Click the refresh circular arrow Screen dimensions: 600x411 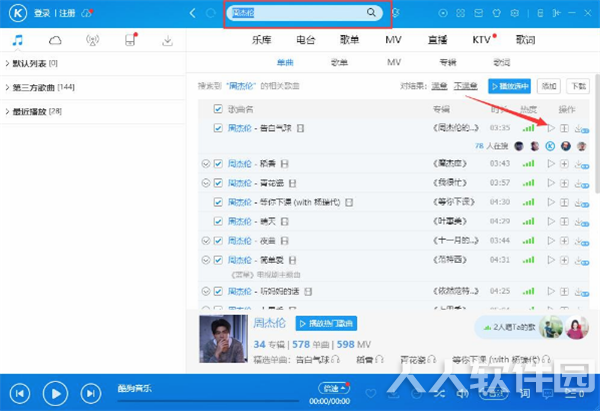[210, 13]
